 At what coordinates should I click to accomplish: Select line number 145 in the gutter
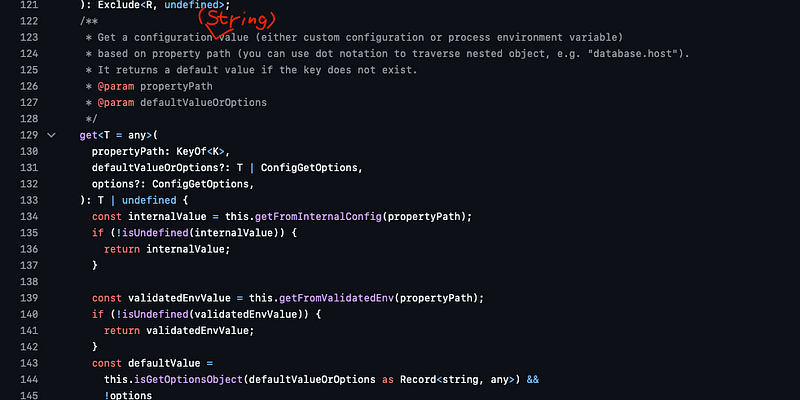coord(29,395)
